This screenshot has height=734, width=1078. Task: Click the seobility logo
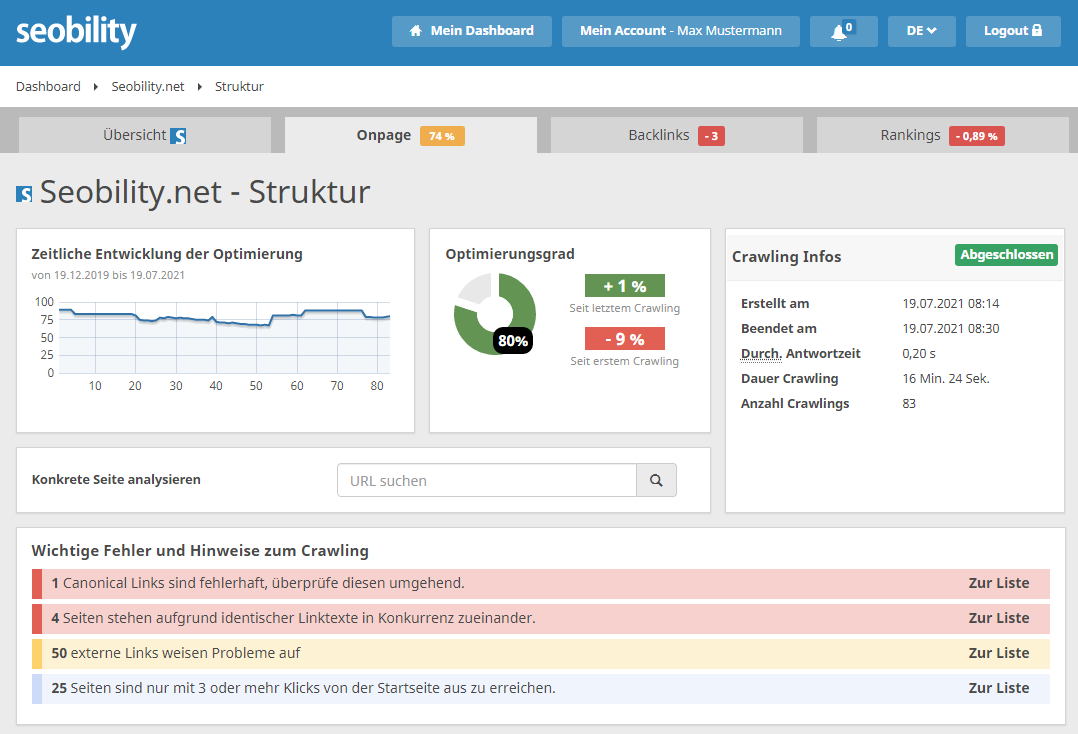[x=76, y=32]
